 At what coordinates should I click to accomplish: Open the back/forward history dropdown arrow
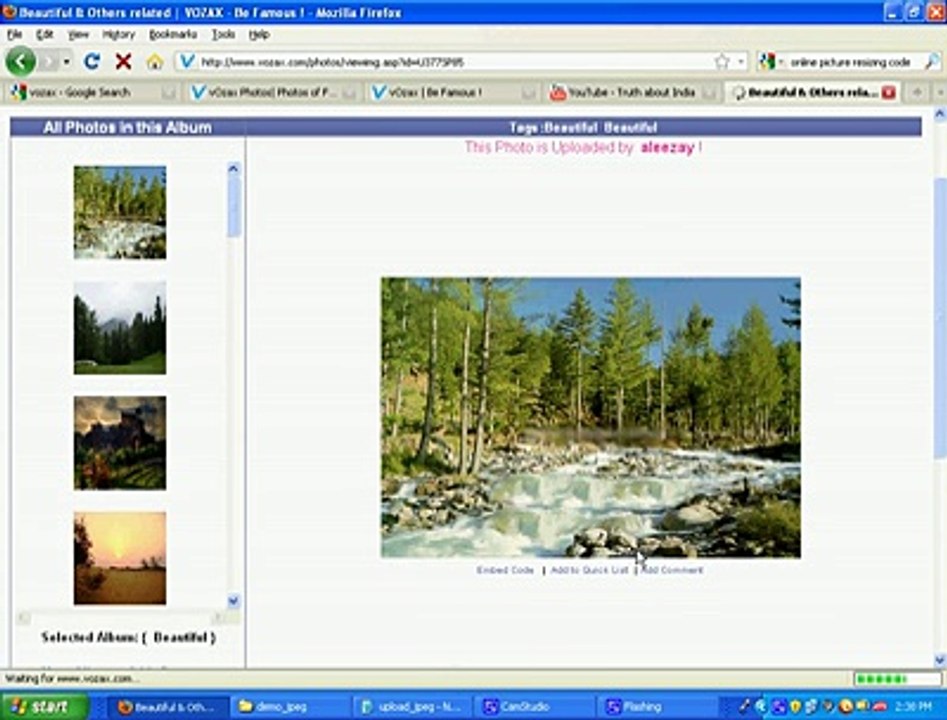point(66,62)
